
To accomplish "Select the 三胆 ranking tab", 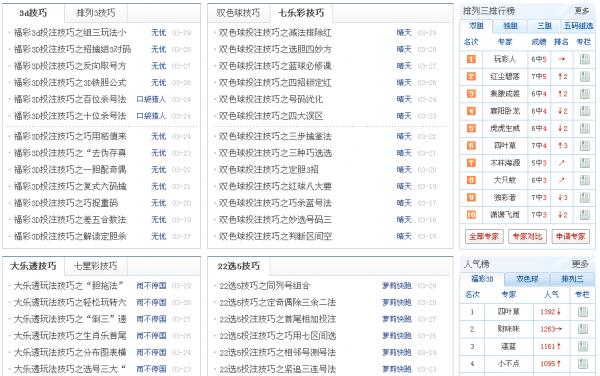I will (544, 26).
